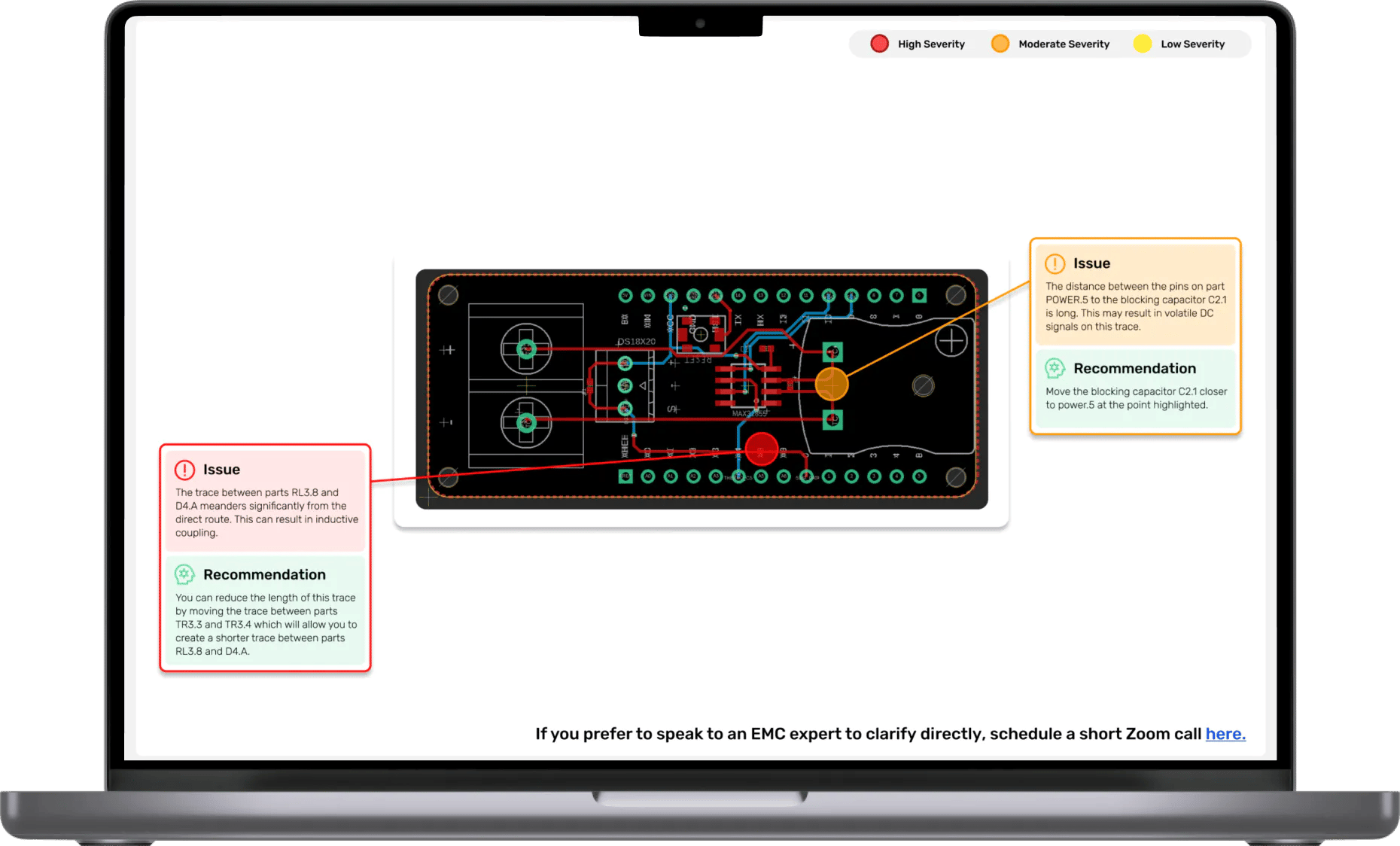Click the Recommendation icon in red-bordered card

pyautogui.click(x=184, y=574)
